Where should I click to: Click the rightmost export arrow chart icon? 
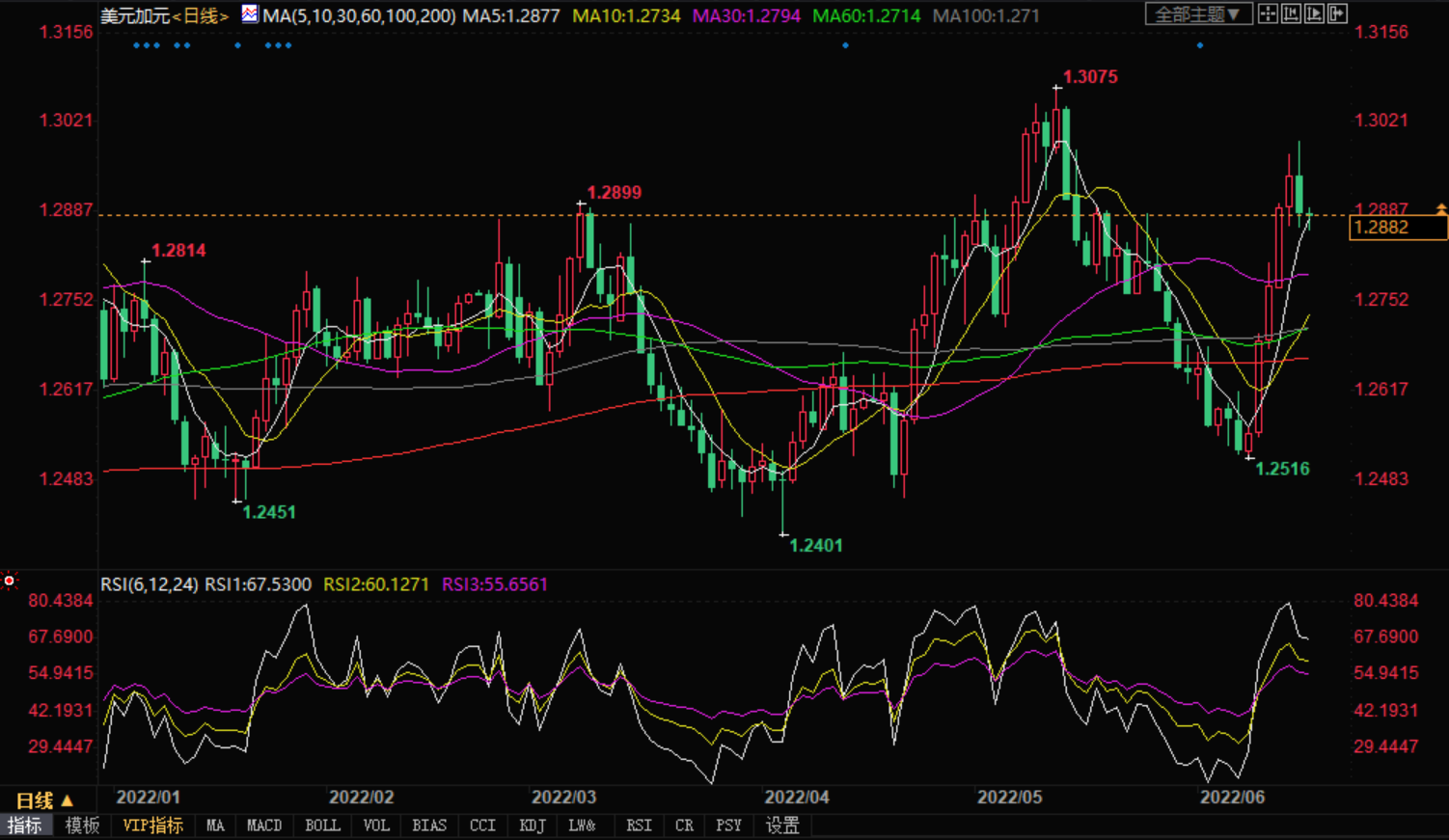(x=1337, y=14)
